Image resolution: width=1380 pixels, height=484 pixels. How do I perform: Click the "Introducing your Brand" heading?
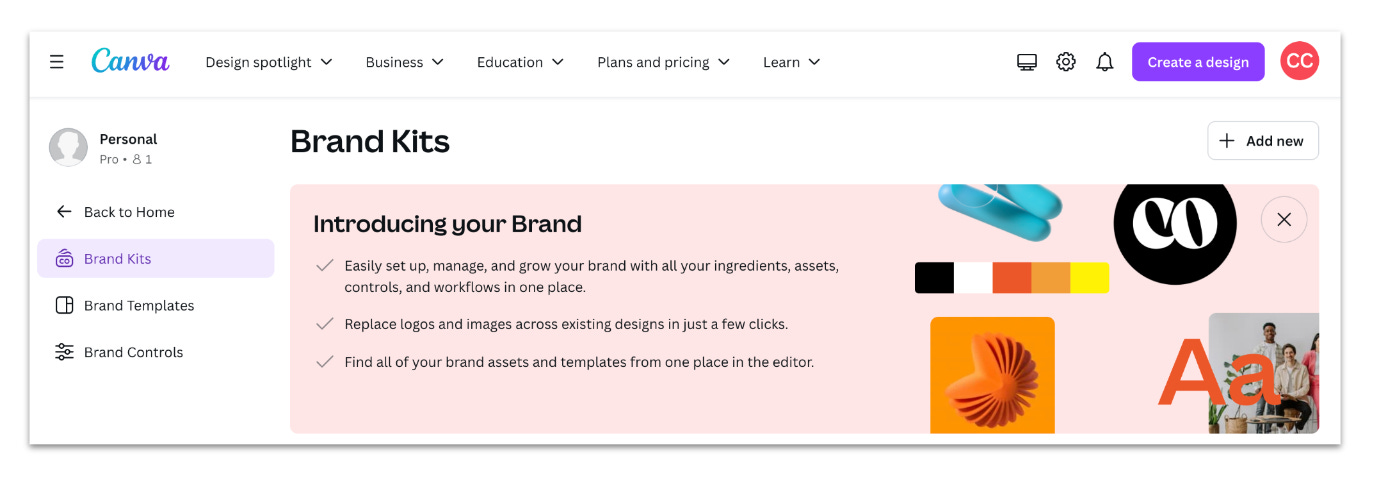click(447, 224)
